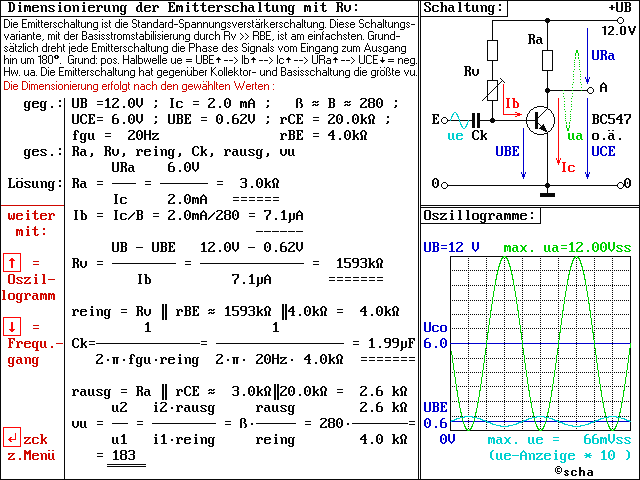Click the Schaltung: panel title
Screen dimensions: 640x480
[463, 7]
